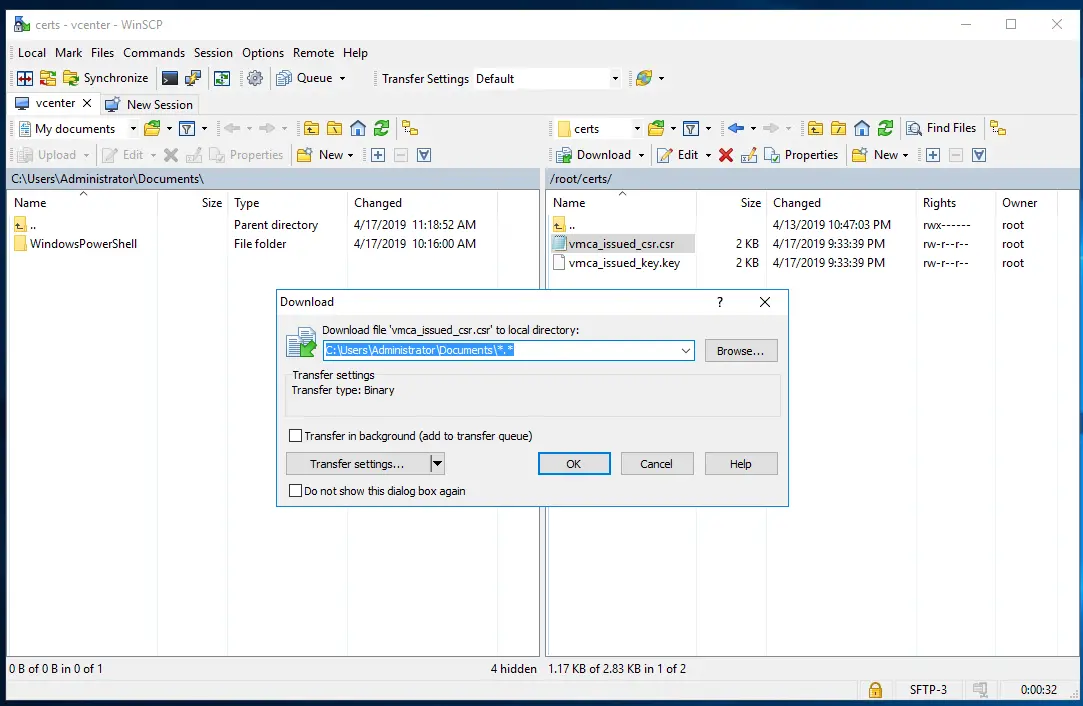The height and width of the screenshot is (706, 1083).
Task: Refresh the remote panel
Action: 885,128
